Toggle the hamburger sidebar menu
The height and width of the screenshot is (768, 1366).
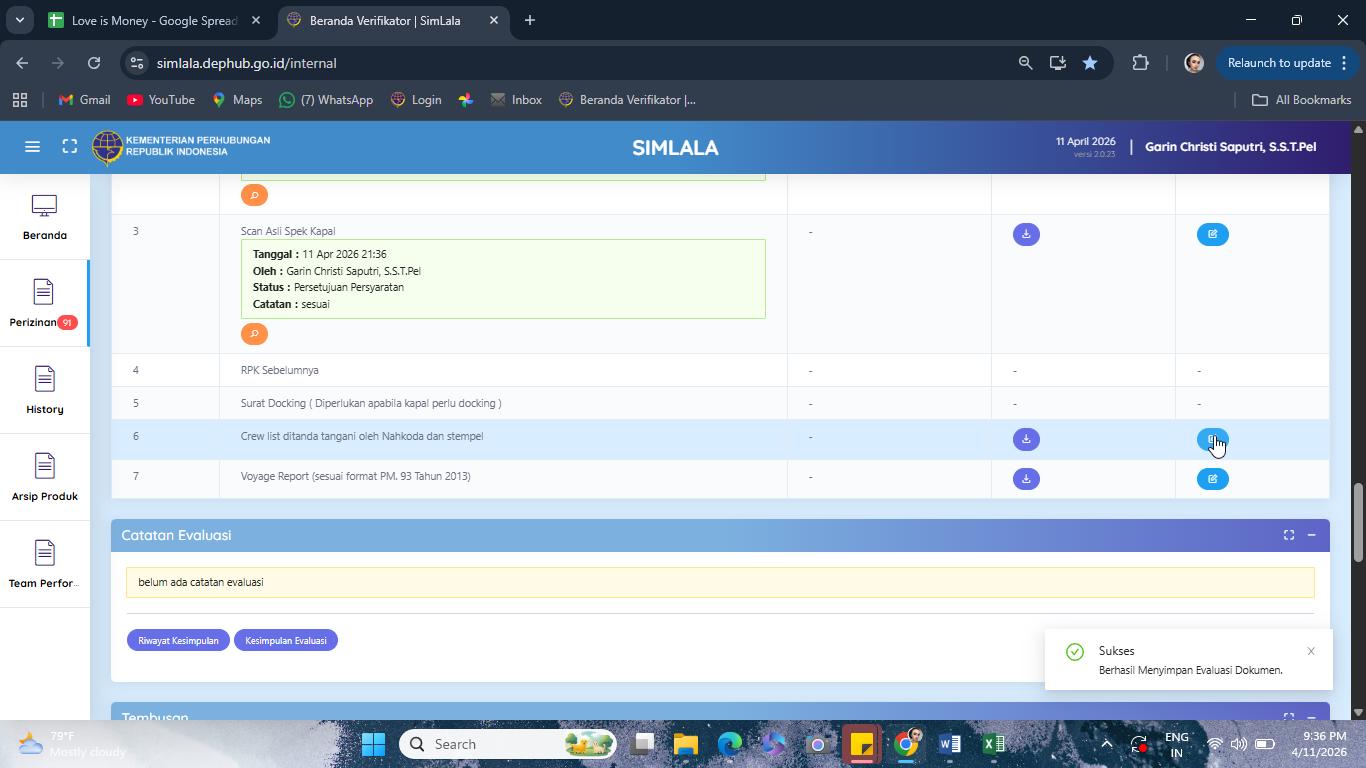point(32,147)
